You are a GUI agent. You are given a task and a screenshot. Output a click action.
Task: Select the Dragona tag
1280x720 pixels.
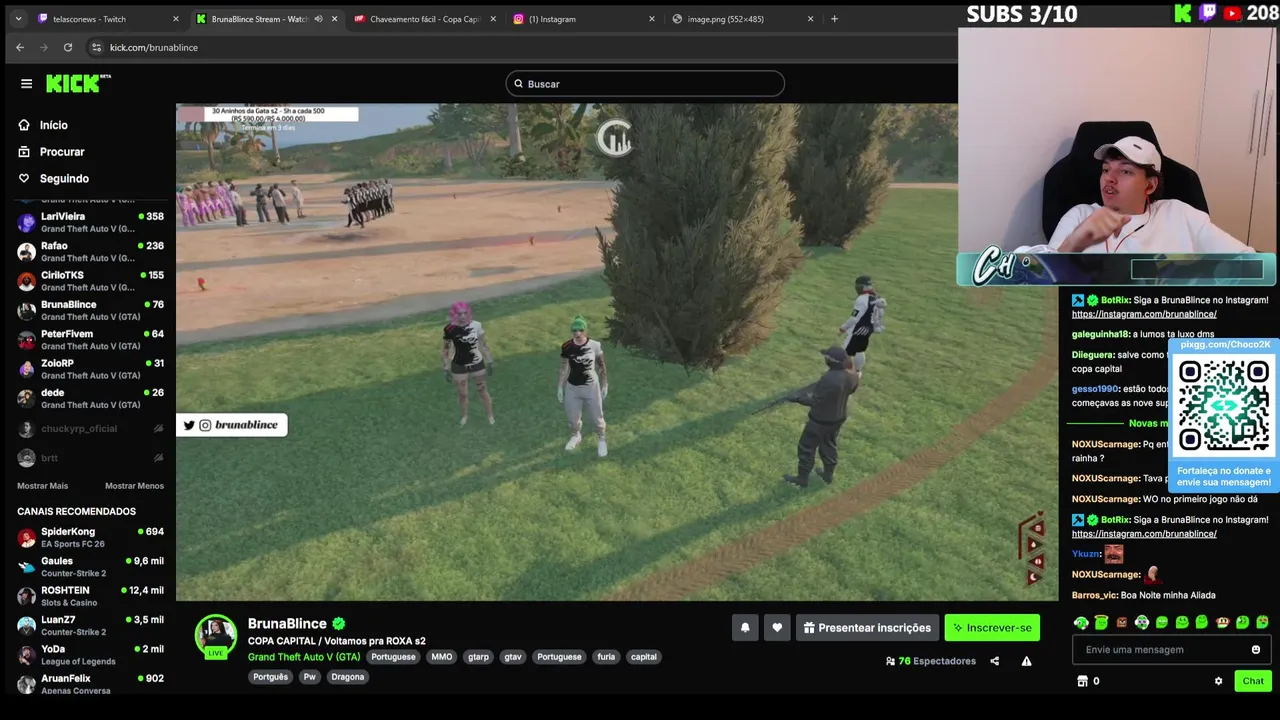click(x=347, y=677)
